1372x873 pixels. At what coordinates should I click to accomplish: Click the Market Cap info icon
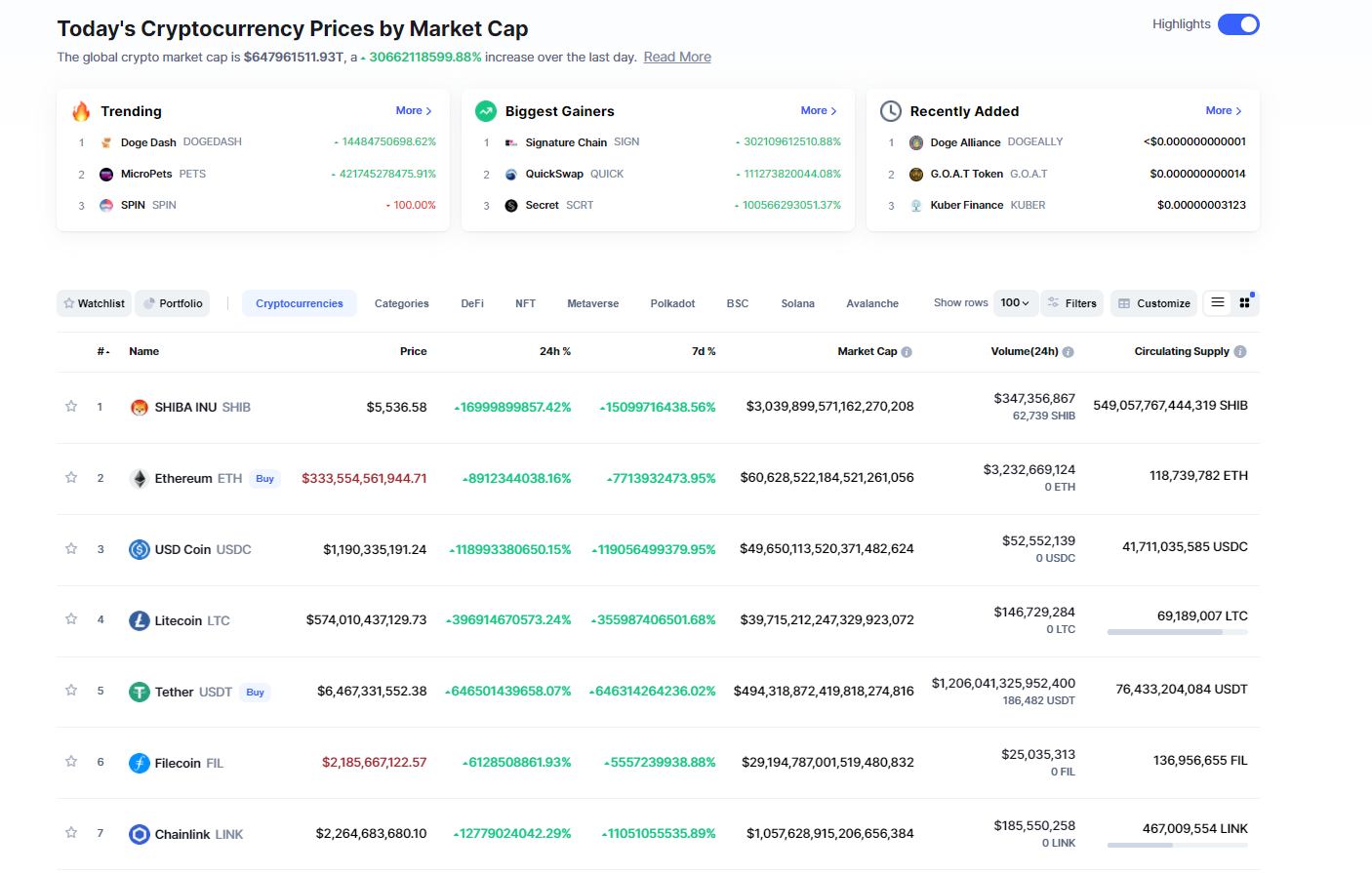pos(907,352)
